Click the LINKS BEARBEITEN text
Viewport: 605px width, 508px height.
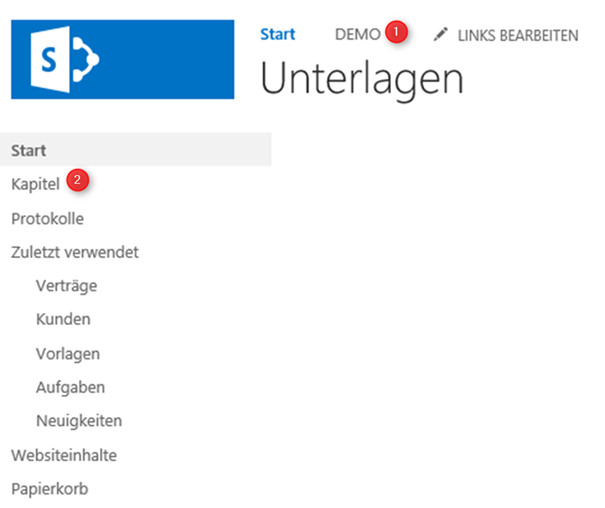tap(517, 35)
